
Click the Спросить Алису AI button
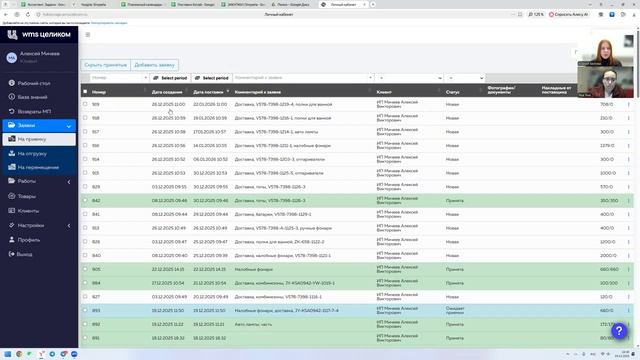click(568, 14)
